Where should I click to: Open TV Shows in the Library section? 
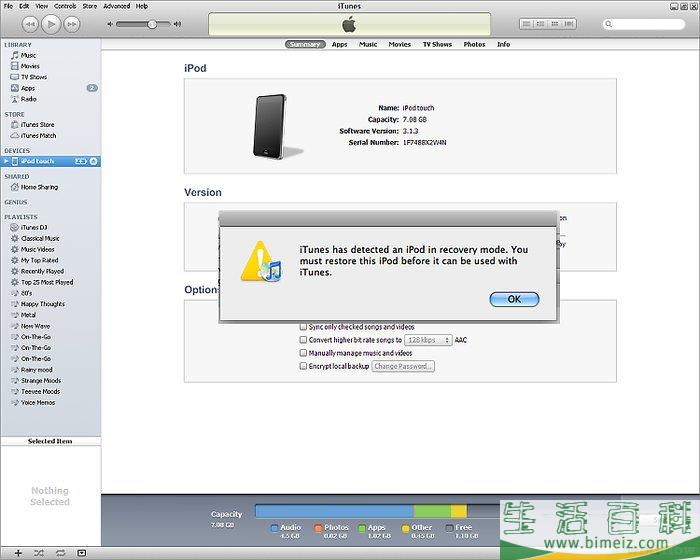pos(34,77)
